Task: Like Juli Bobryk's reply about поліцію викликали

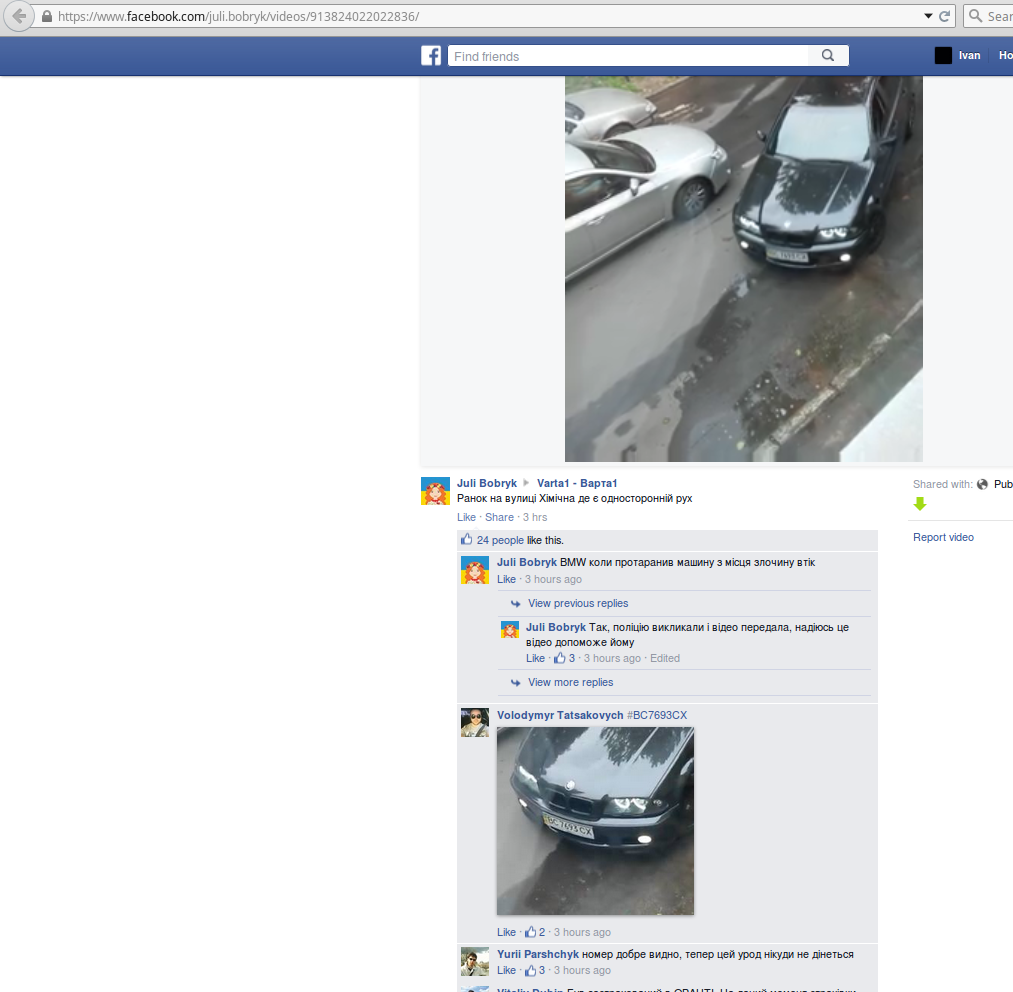Action: [535, 658]
